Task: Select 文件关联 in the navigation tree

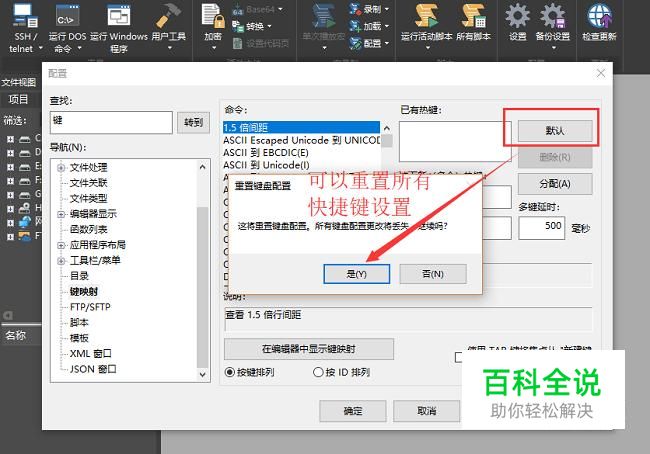Action: click(88, 183)
